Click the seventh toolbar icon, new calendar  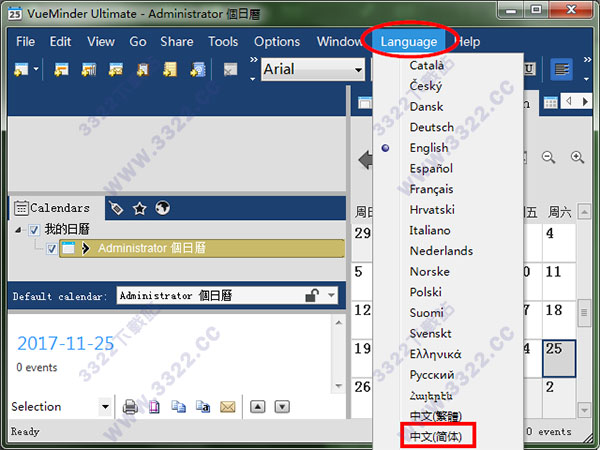198,70
